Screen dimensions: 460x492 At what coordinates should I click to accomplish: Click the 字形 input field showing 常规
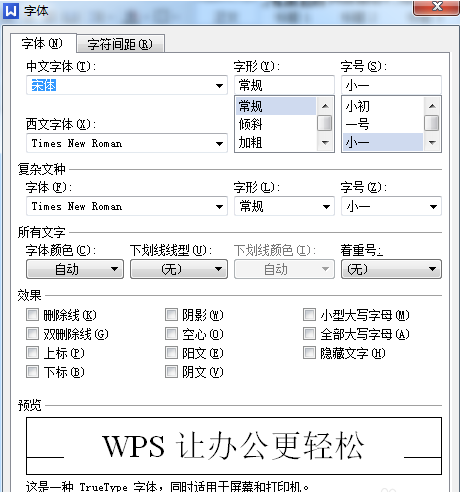[284, 85]
